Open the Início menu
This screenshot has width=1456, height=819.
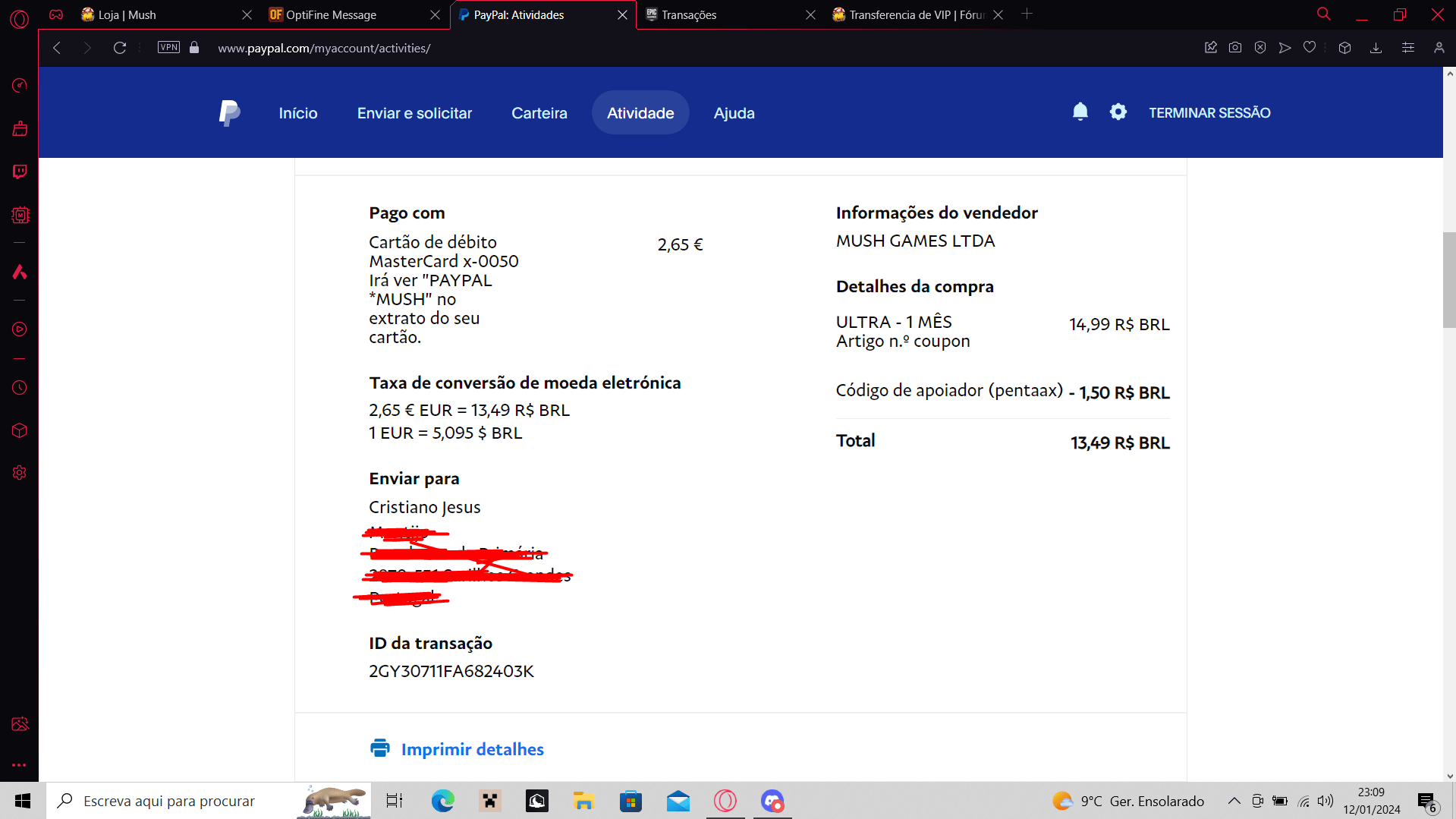pyautogui.click(x=298, y=113)
